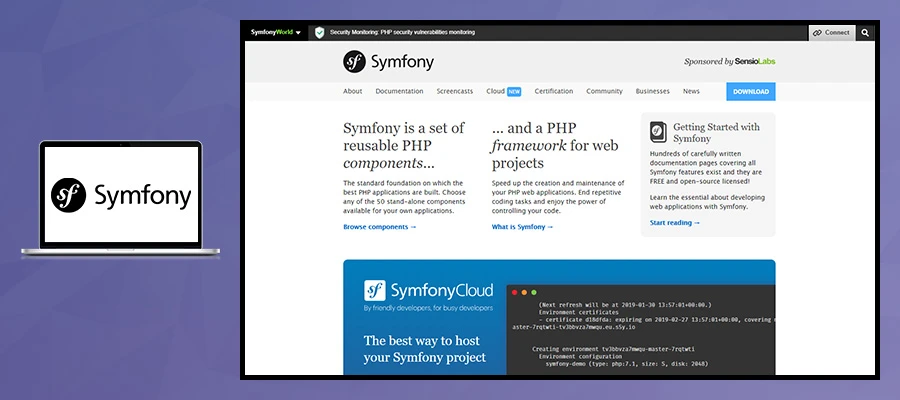
Task: Click the green terminal window dot
Action: [534, 293]
